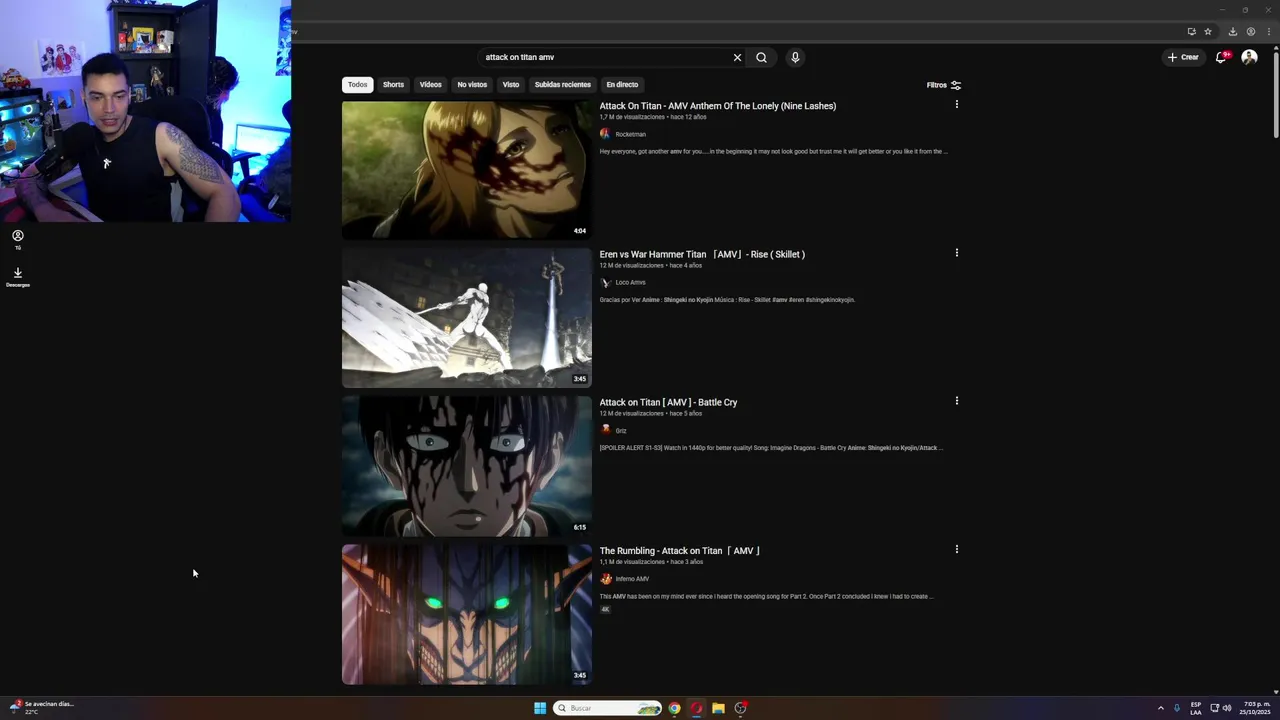Open Chrome from the taskbar
This screenshot has height=720, width=1280.
pos(674,708)
